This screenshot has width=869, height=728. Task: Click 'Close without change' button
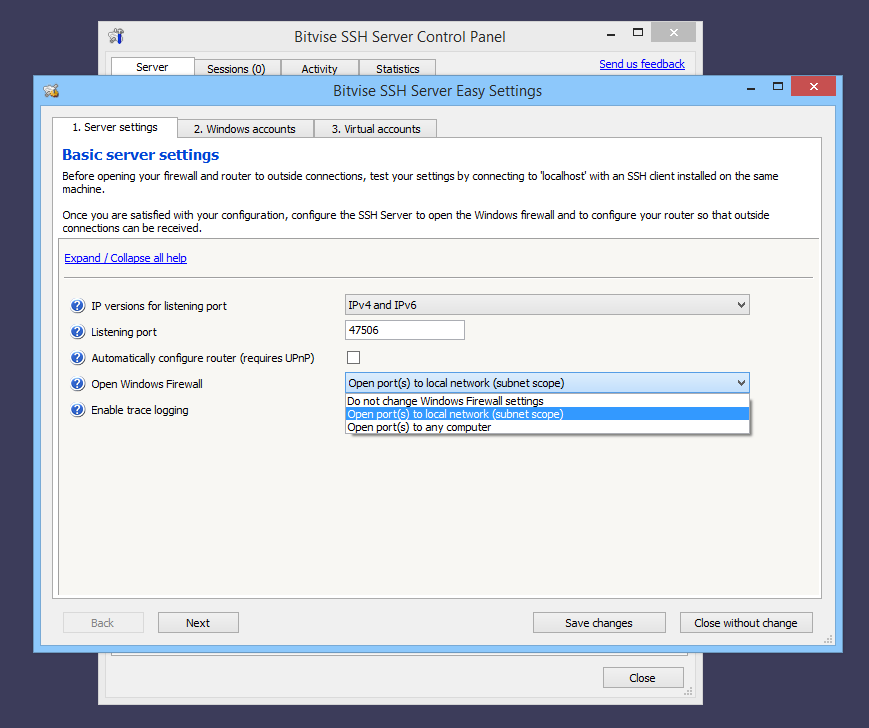pos(746,623)
